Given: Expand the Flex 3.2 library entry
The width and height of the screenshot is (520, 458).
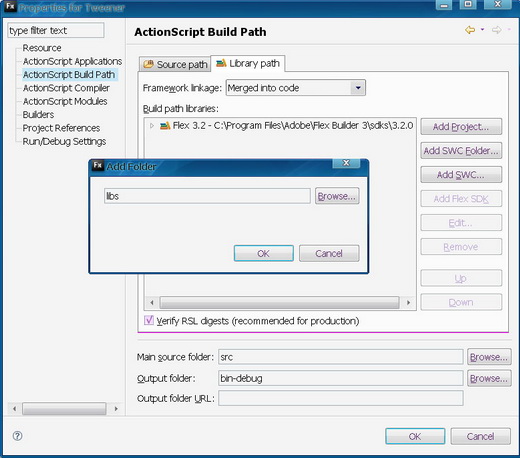Looking at the screenshot, I should (x=152, y=126).
